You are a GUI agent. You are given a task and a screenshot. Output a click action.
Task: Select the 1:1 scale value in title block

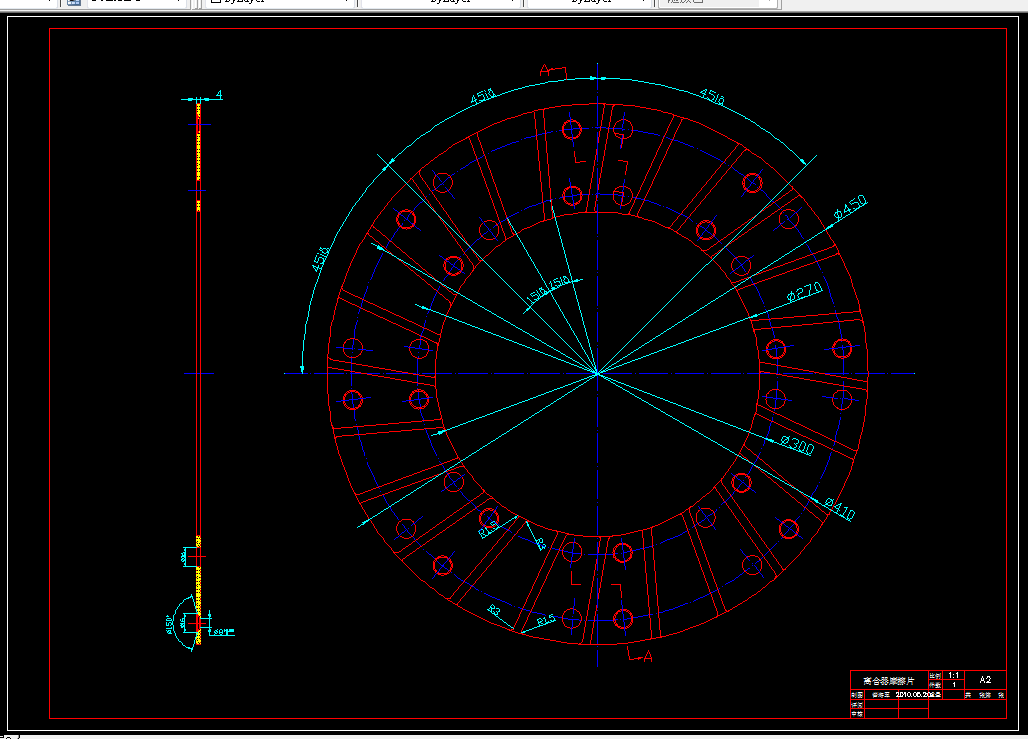coord(954,675)
